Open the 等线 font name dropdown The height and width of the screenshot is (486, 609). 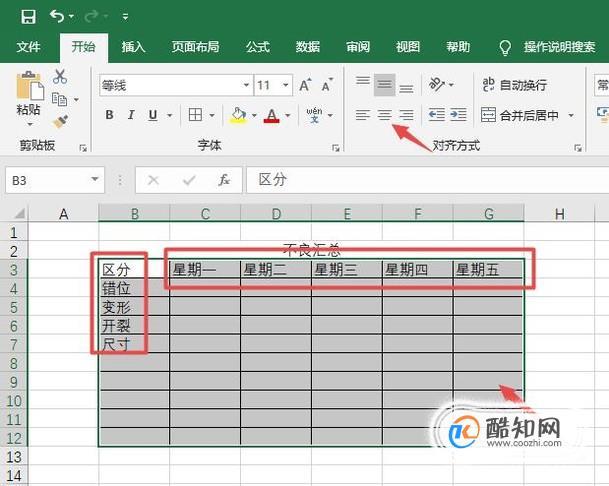coord(246,85)
